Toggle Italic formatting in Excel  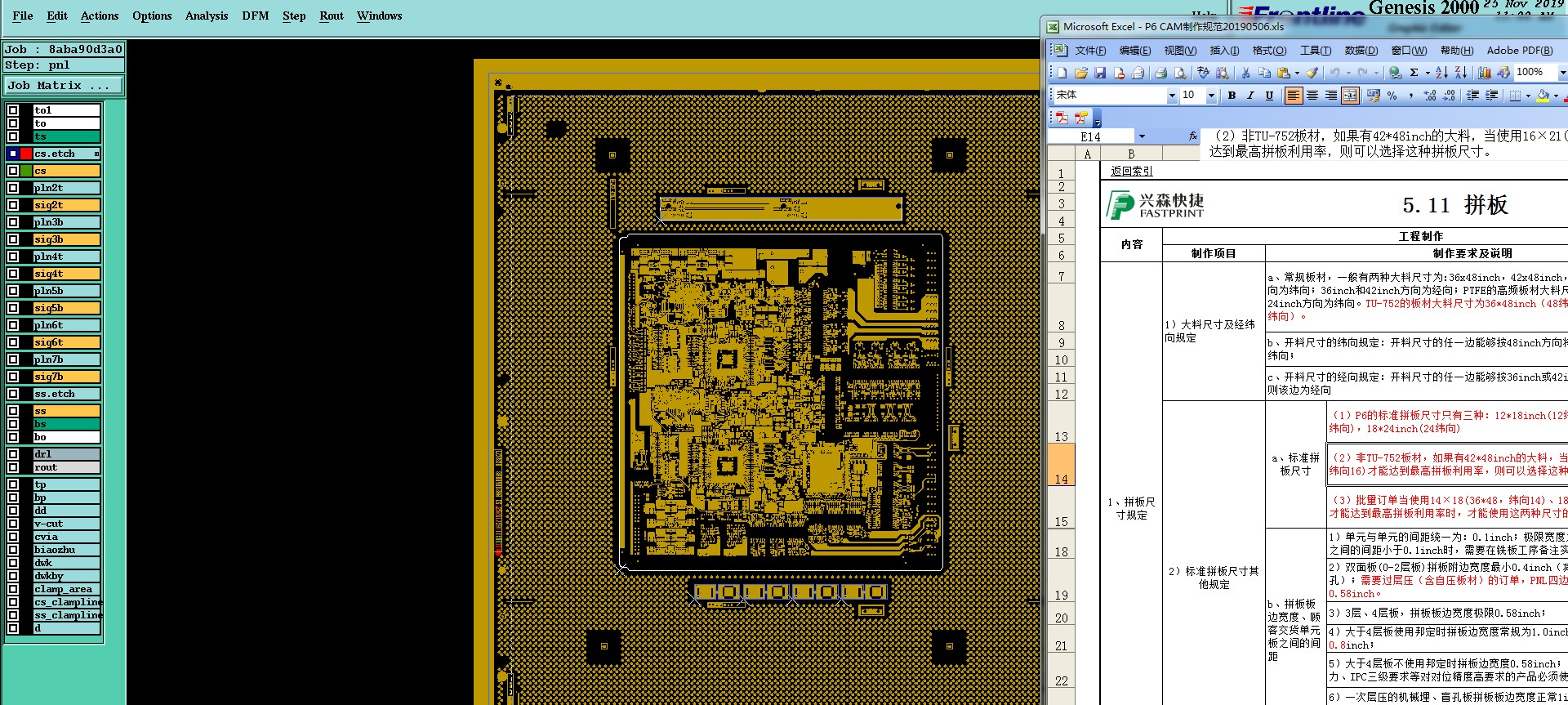(x=1250, y=96)
